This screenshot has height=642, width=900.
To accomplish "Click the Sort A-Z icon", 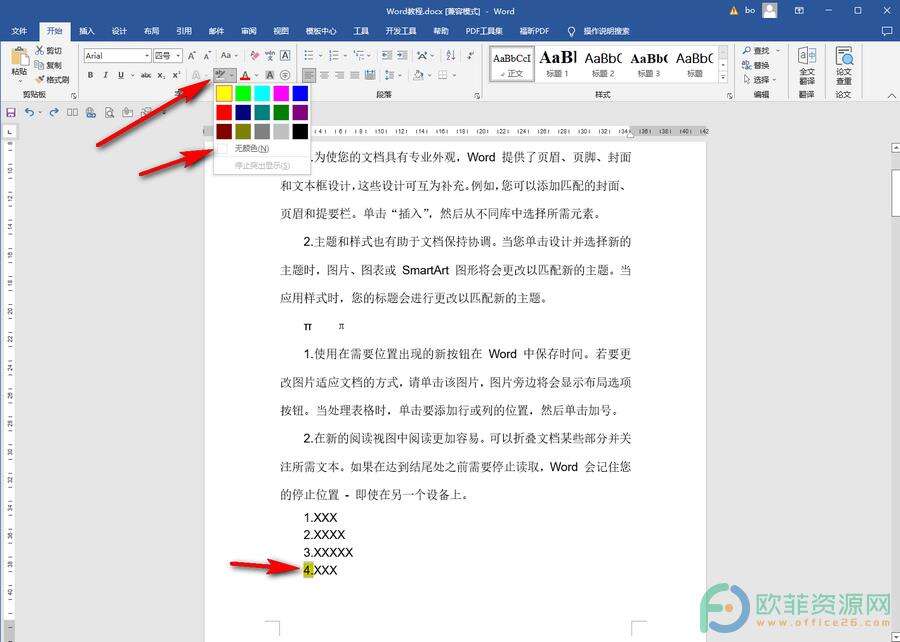I will (451, 56).
